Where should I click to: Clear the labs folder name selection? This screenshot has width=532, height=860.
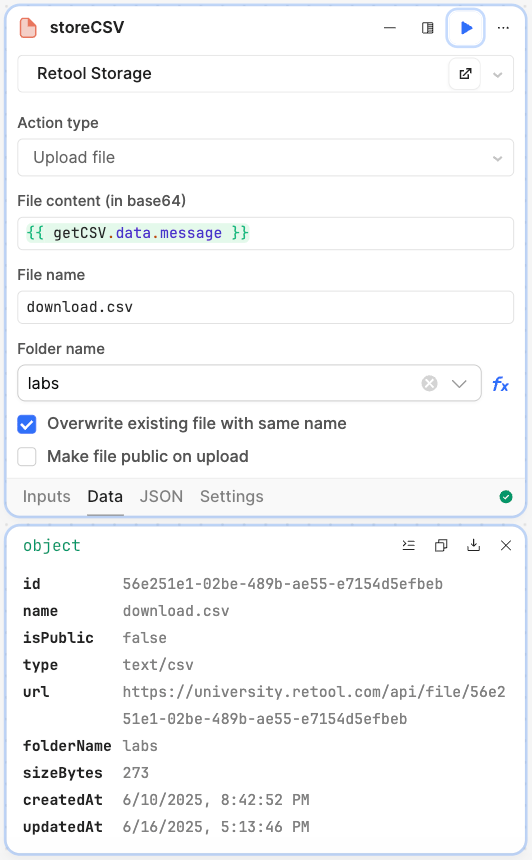pyautogui.click(x=429, y=383)
